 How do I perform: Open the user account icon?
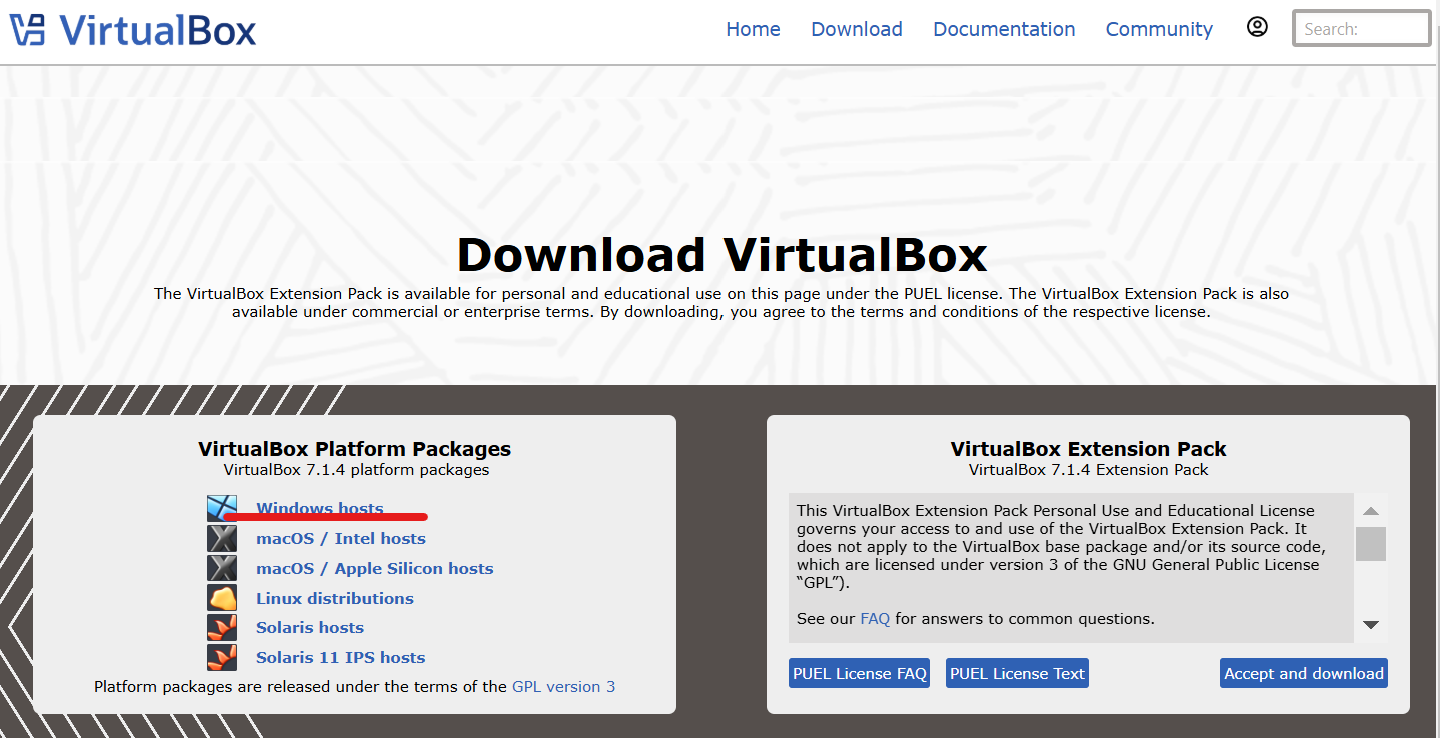click(x=1257, y=28)
